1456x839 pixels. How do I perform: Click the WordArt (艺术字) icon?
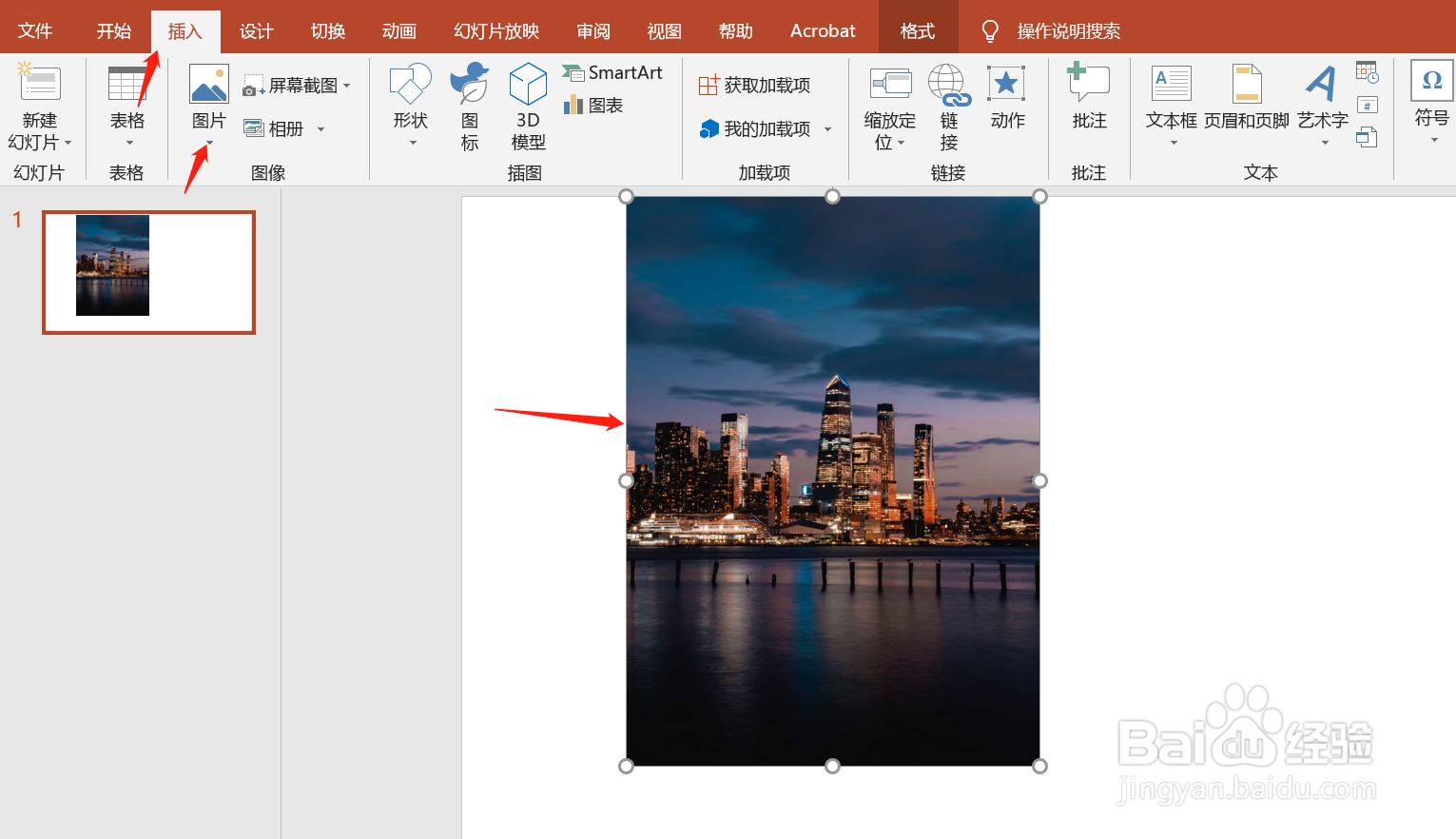[x=1321, y=84]
